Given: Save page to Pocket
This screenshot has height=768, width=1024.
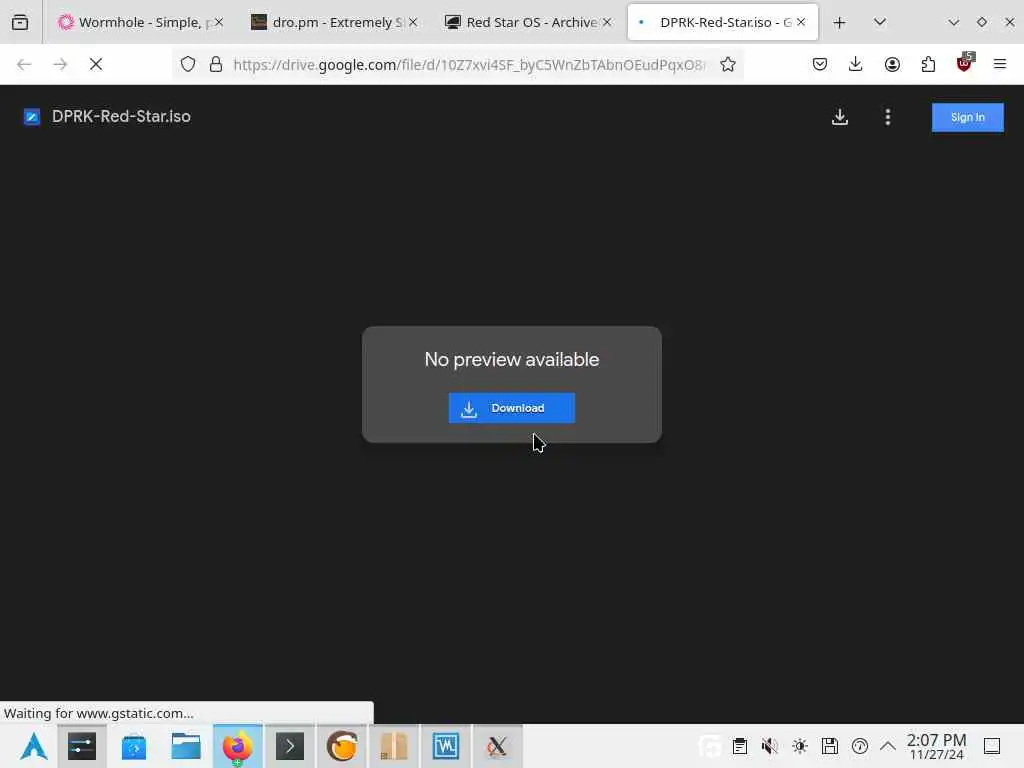Looking at the screenshot, I should (x=820, y=64).
